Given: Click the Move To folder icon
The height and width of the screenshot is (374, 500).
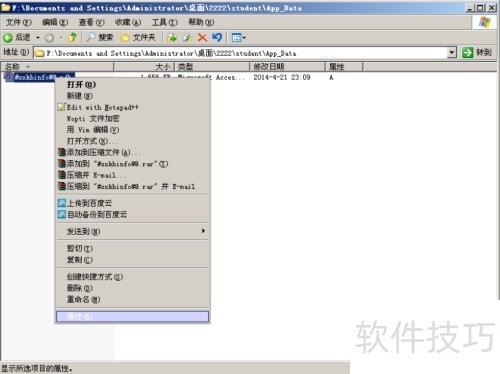Looking at the screenshot, I should [172, 38].
